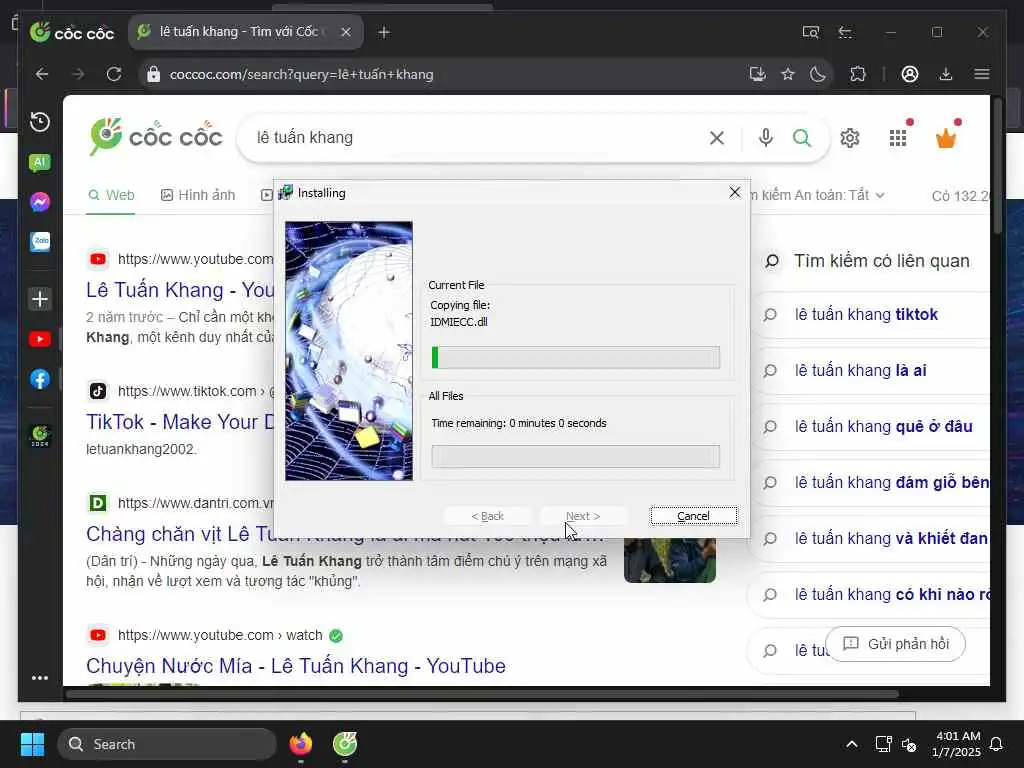Click in the lê tuấn khang search field
Screen dimensions: 1024x768
477,138
